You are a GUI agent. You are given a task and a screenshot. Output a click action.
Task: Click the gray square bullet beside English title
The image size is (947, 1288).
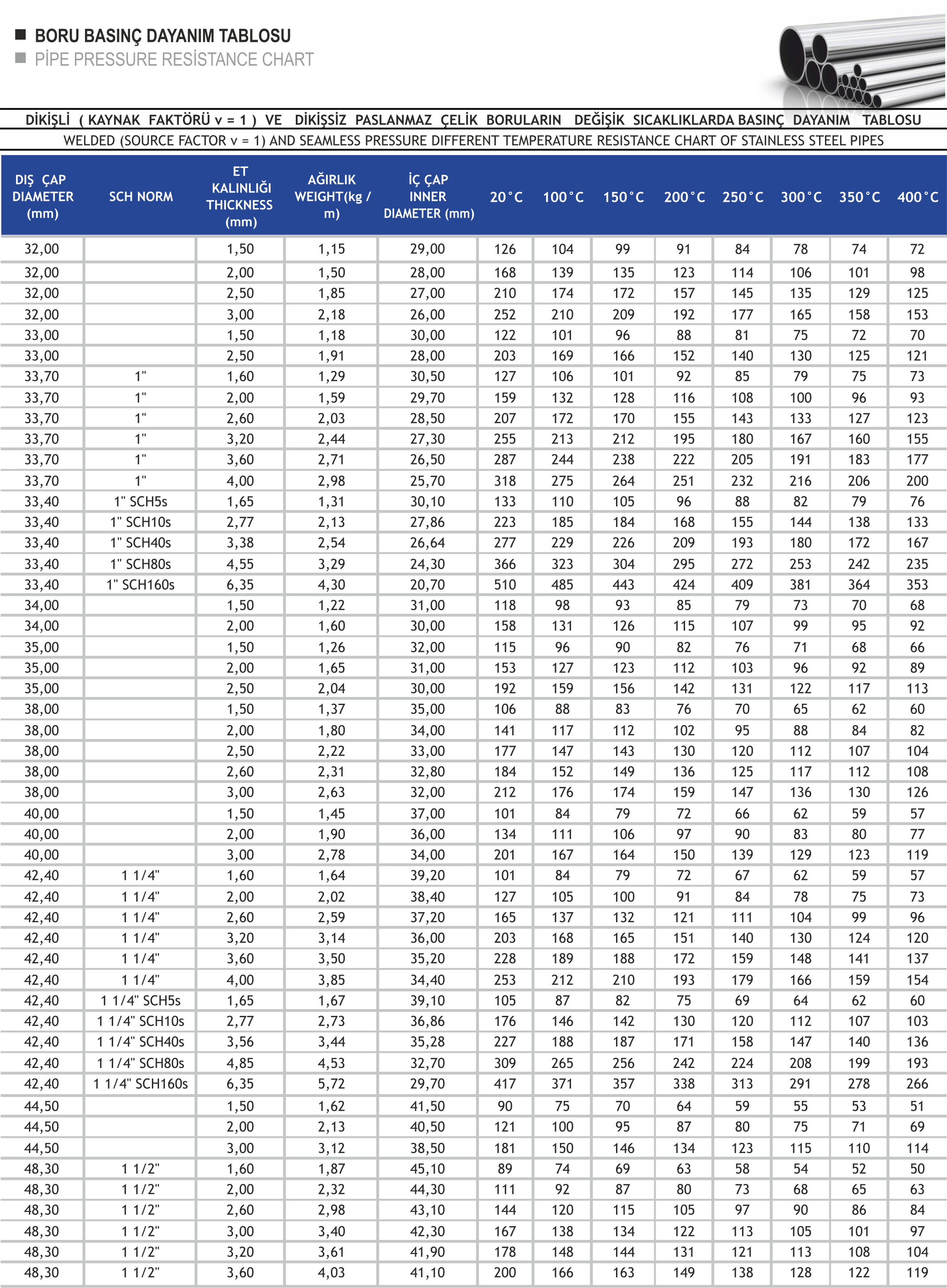20,58
